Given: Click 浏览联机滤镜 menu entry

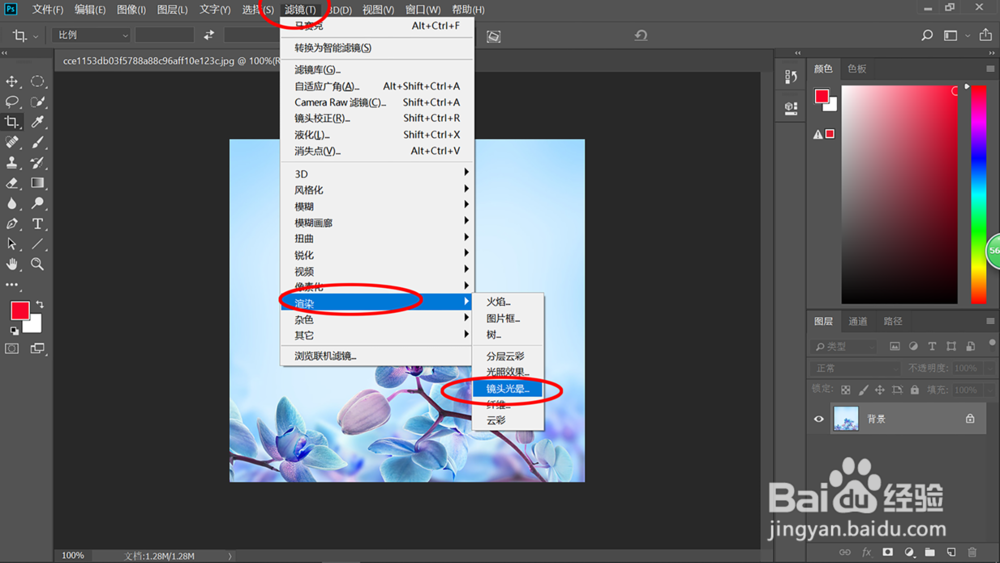Looking at the screenshot, I should coord(377,356).
